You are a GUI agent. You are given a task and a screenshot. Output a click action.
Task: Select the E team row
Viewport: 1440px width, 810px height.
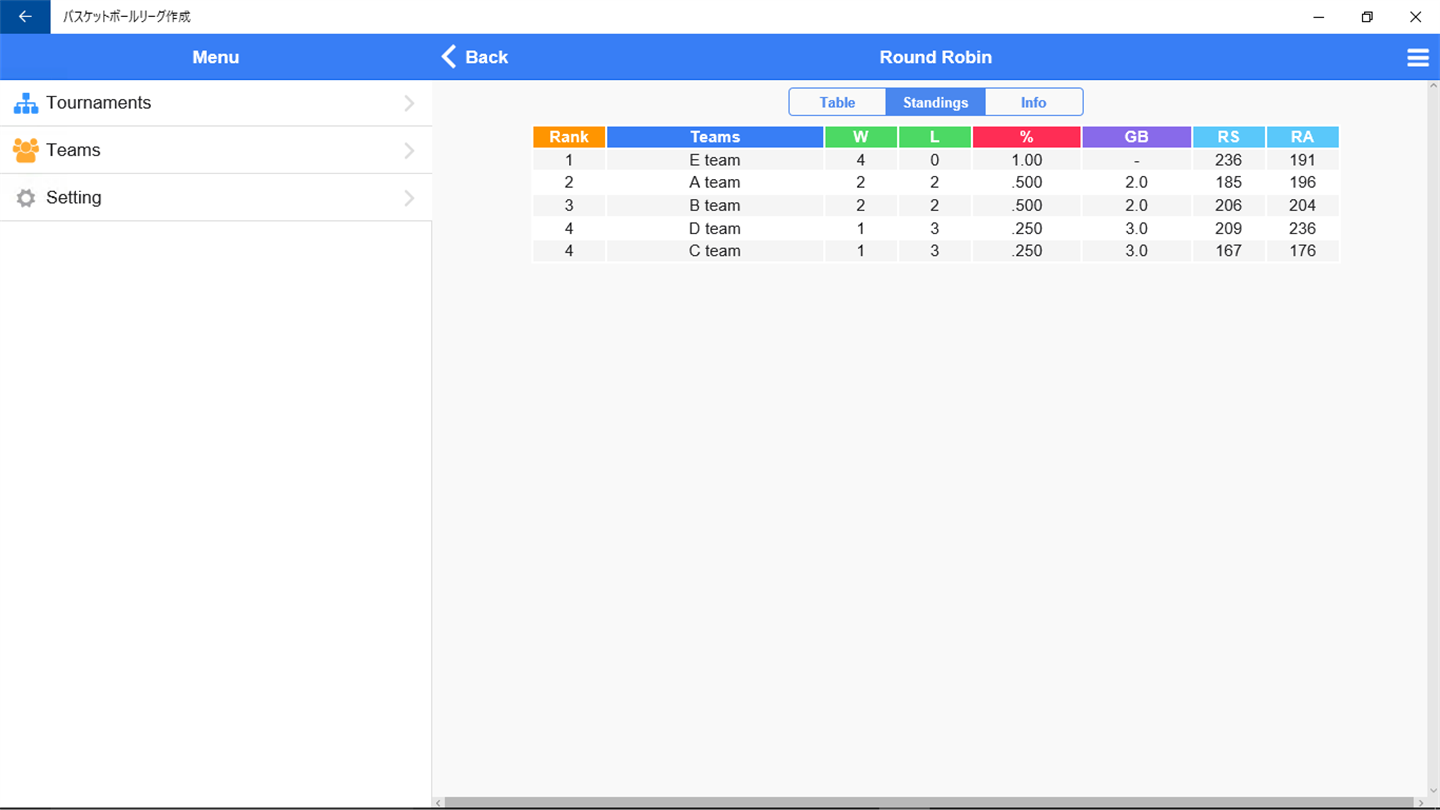pos(935,160)
